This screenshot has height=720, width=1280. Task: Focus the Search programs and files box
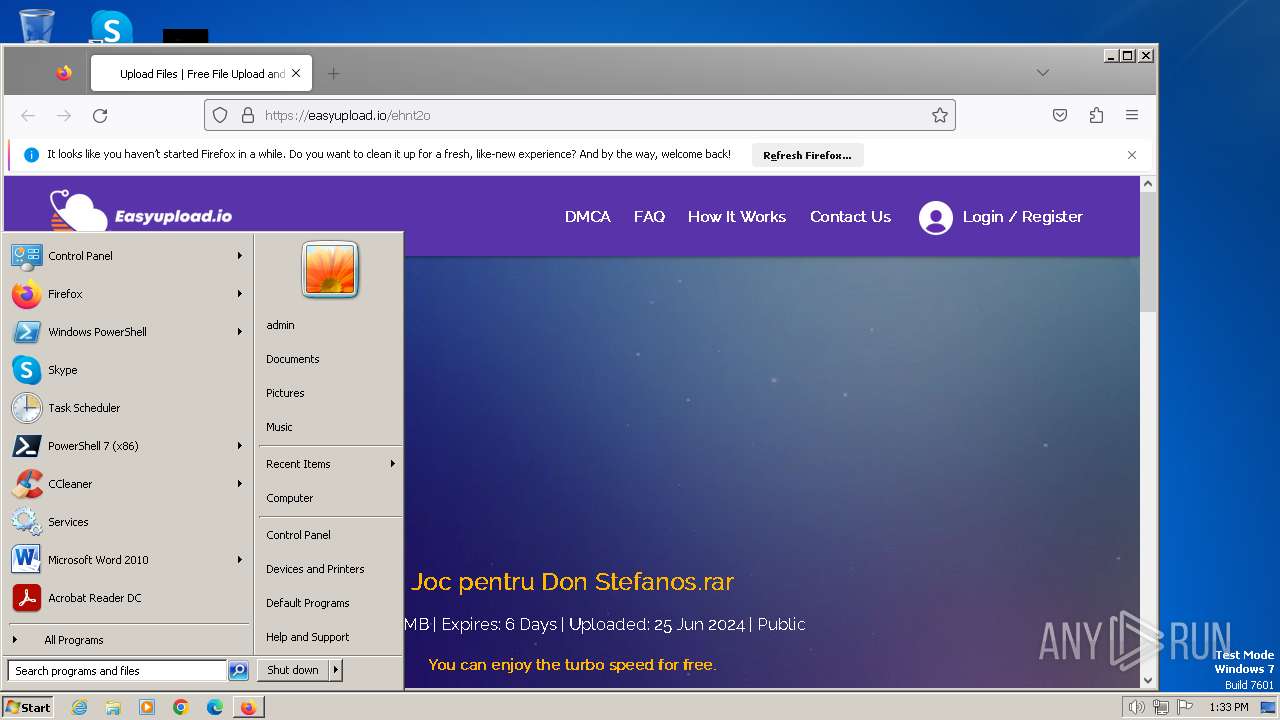point(117,671)
